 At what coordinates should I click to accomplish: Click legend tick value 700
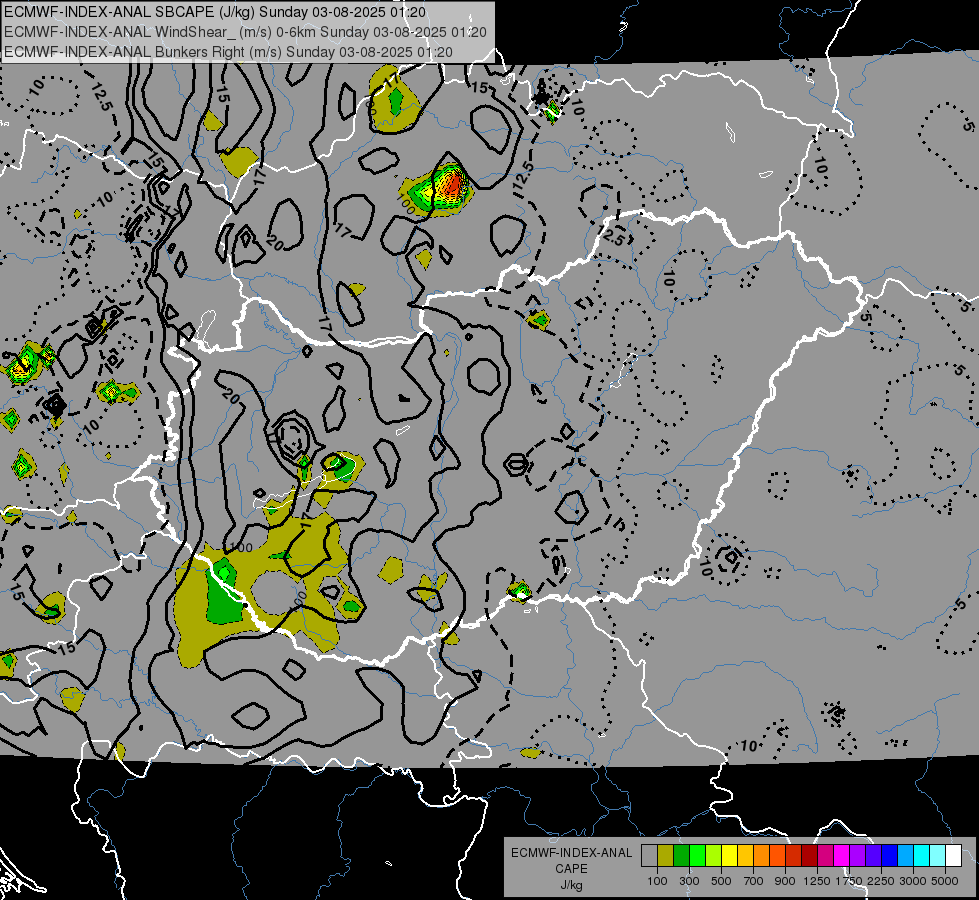(754, 881)
